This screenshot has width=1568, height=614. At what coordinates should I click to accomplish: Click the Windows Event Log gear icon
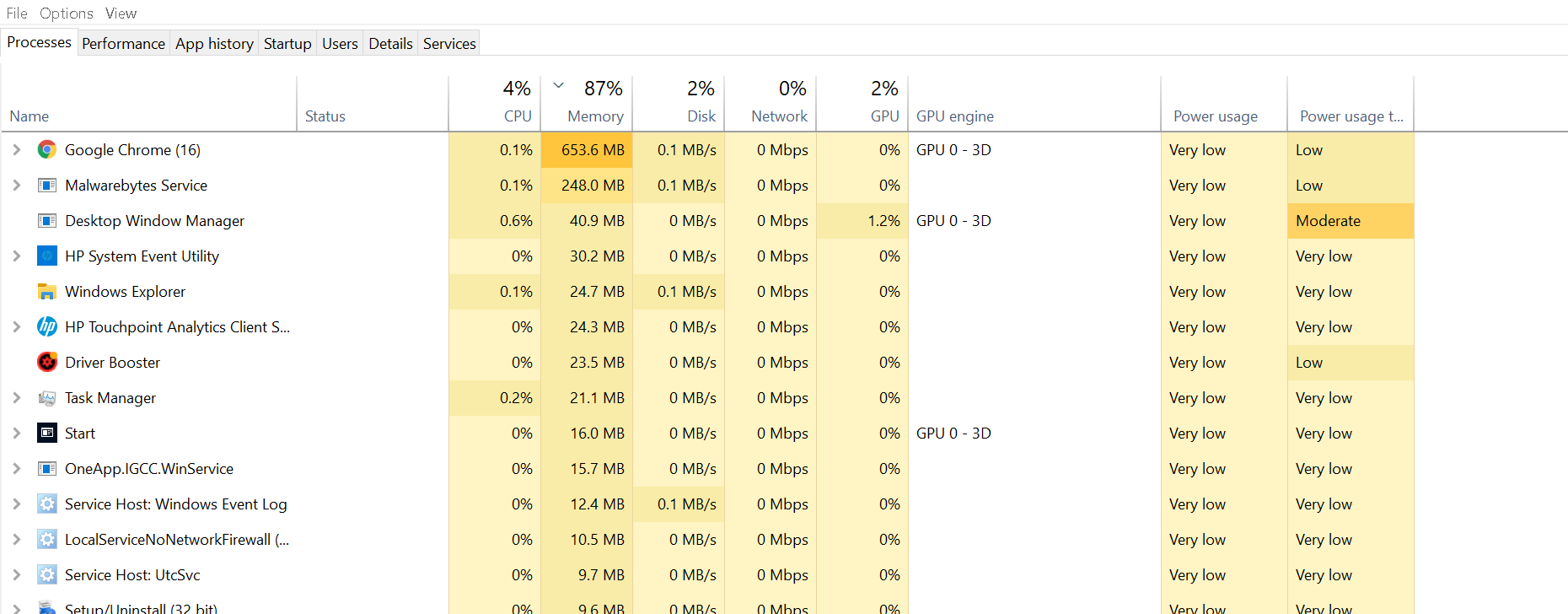47,504
